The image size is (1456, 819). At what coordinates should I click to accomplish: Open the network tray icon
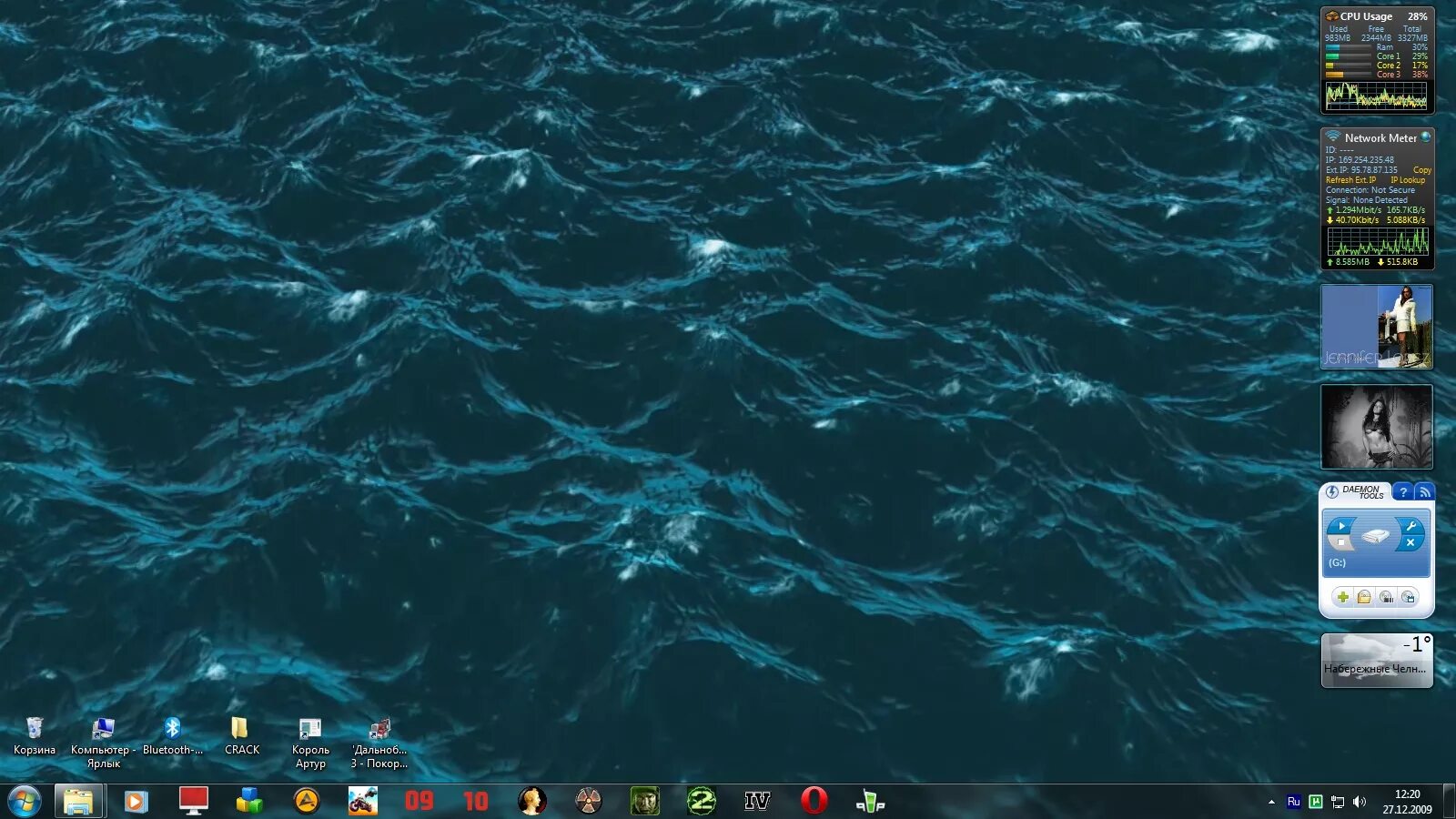click(x=1338, y=802)
